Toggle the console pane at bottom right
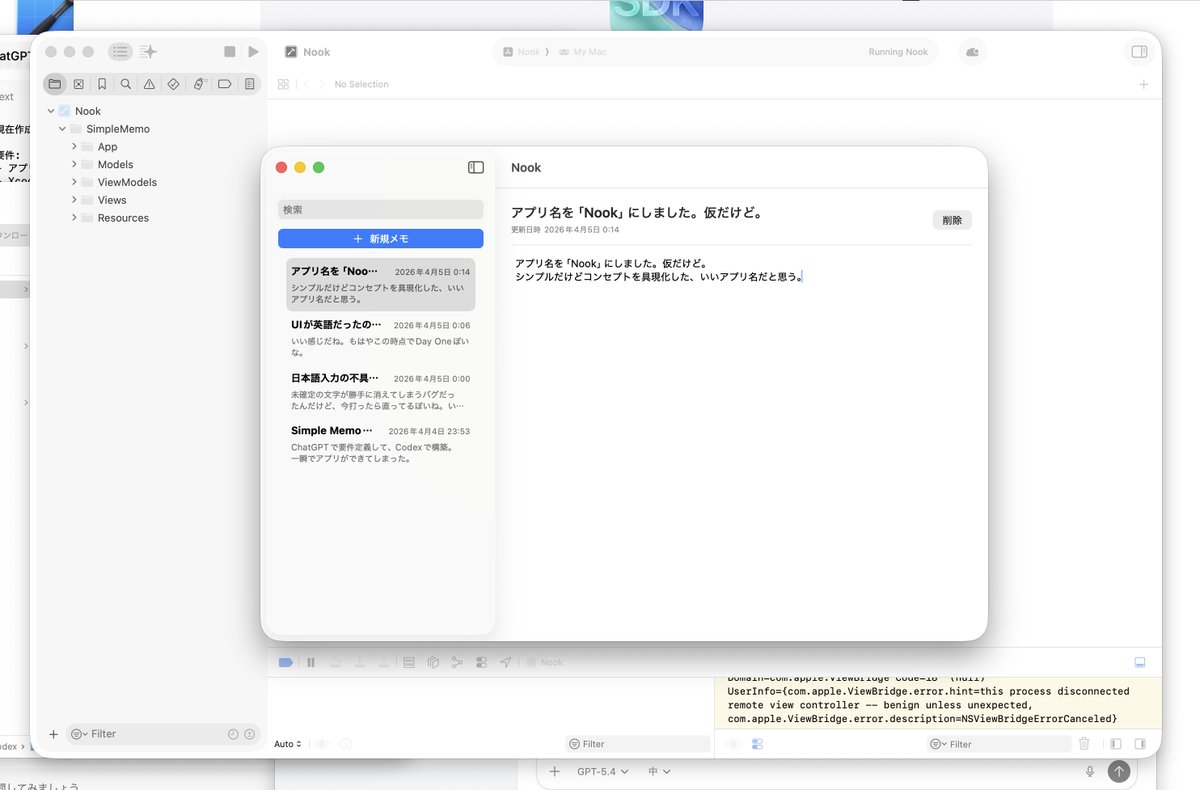Image resolution: width=1200 pixels, height=790 pixels. [x=1140, y=744]
